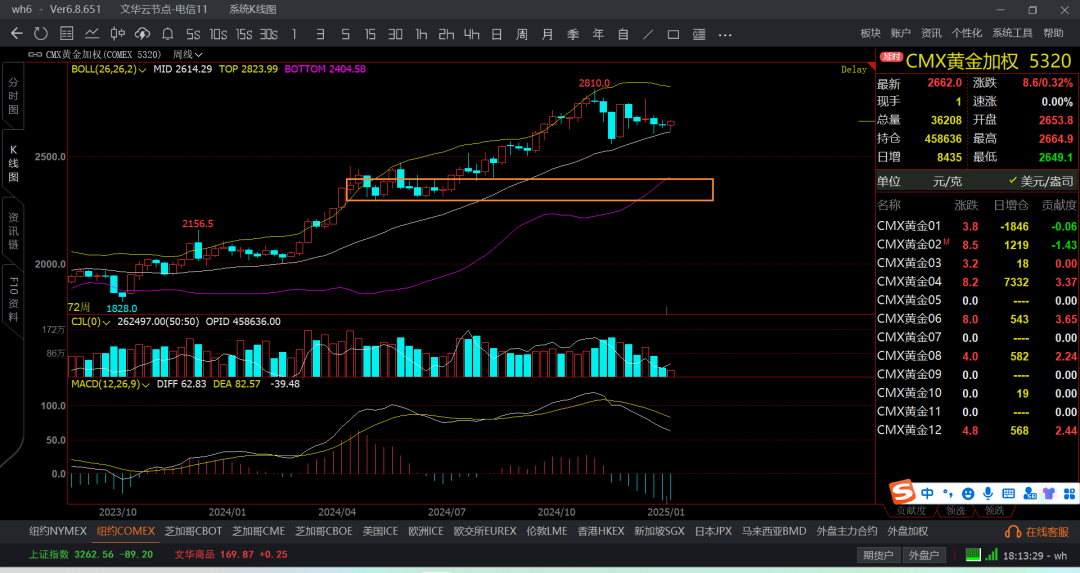This screenshot has width=1080, height=573.
Task: Activate voice input microphone icon
Action: click(x=988, y=493)
